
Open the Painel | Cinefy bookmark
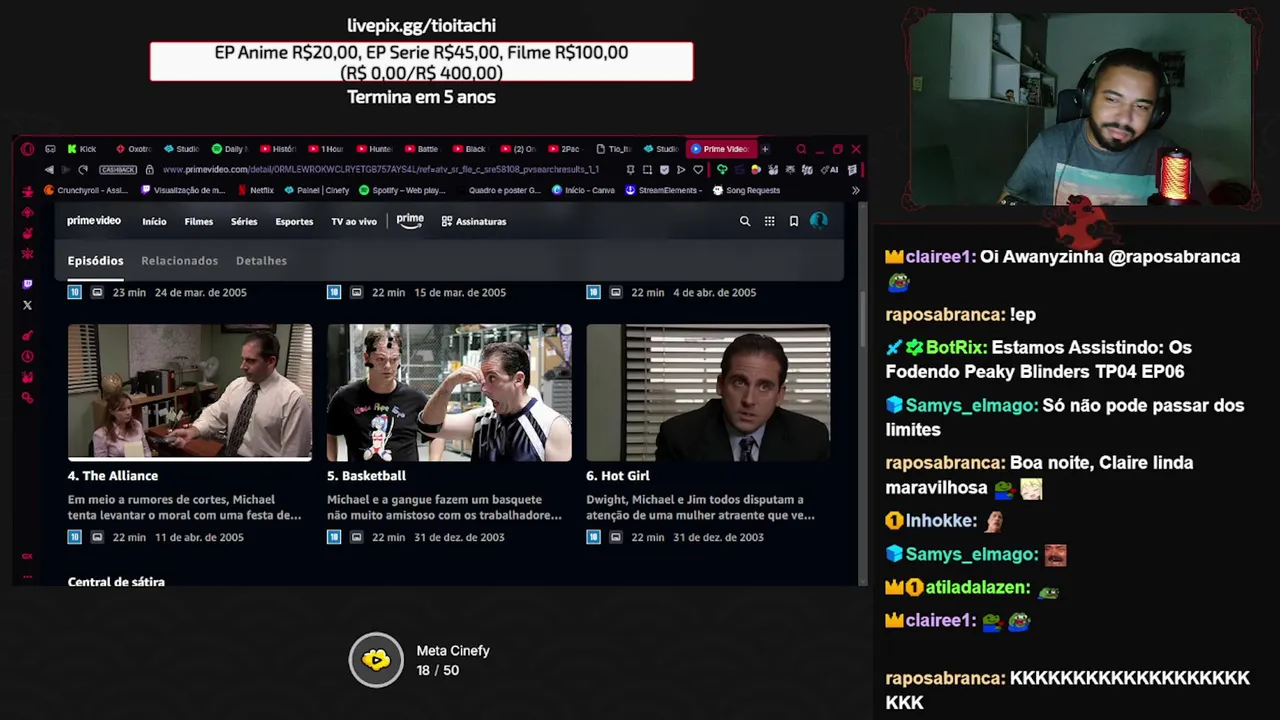[x=317, y=190]
